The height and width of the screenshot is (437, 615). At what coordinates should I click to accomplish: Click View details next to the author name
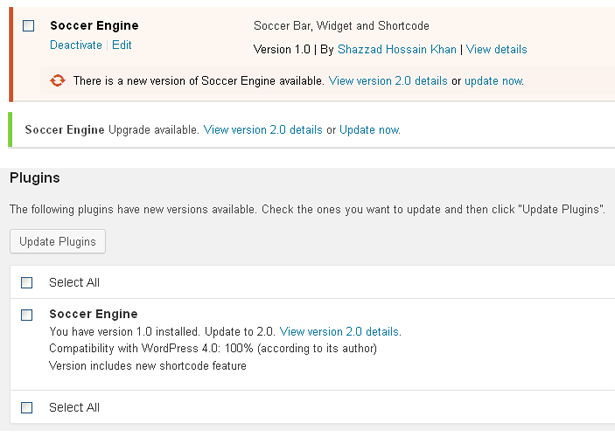coord(496,49)
